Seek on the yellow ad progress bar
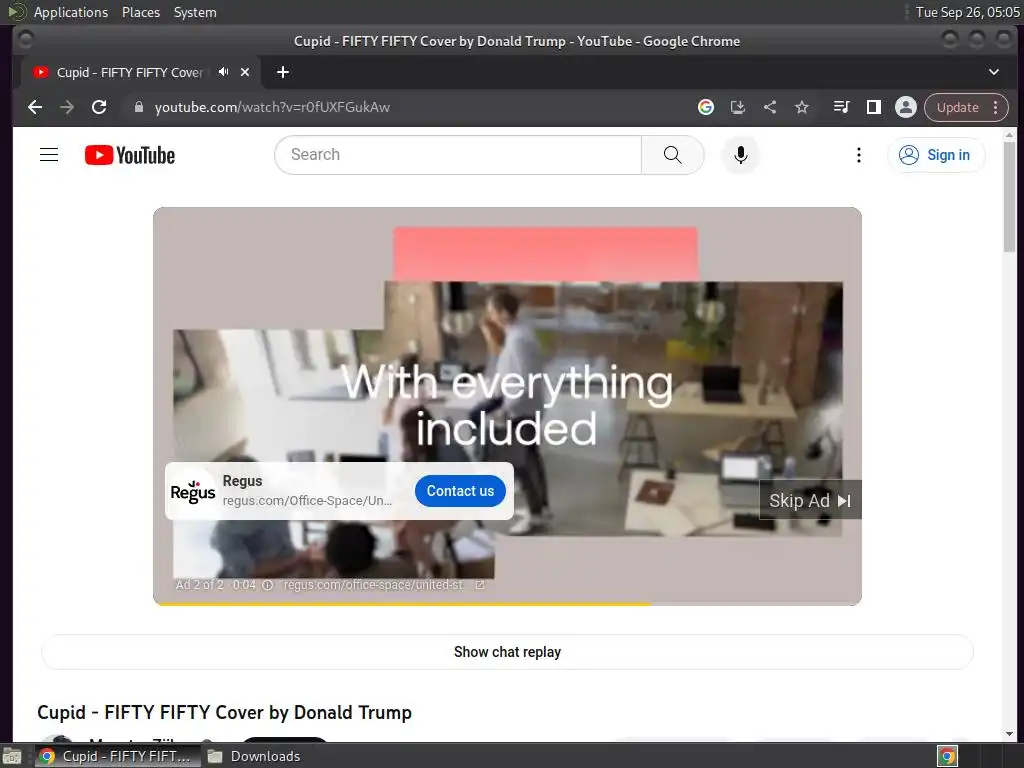The image size is (1024, 768). click(507, 603)
